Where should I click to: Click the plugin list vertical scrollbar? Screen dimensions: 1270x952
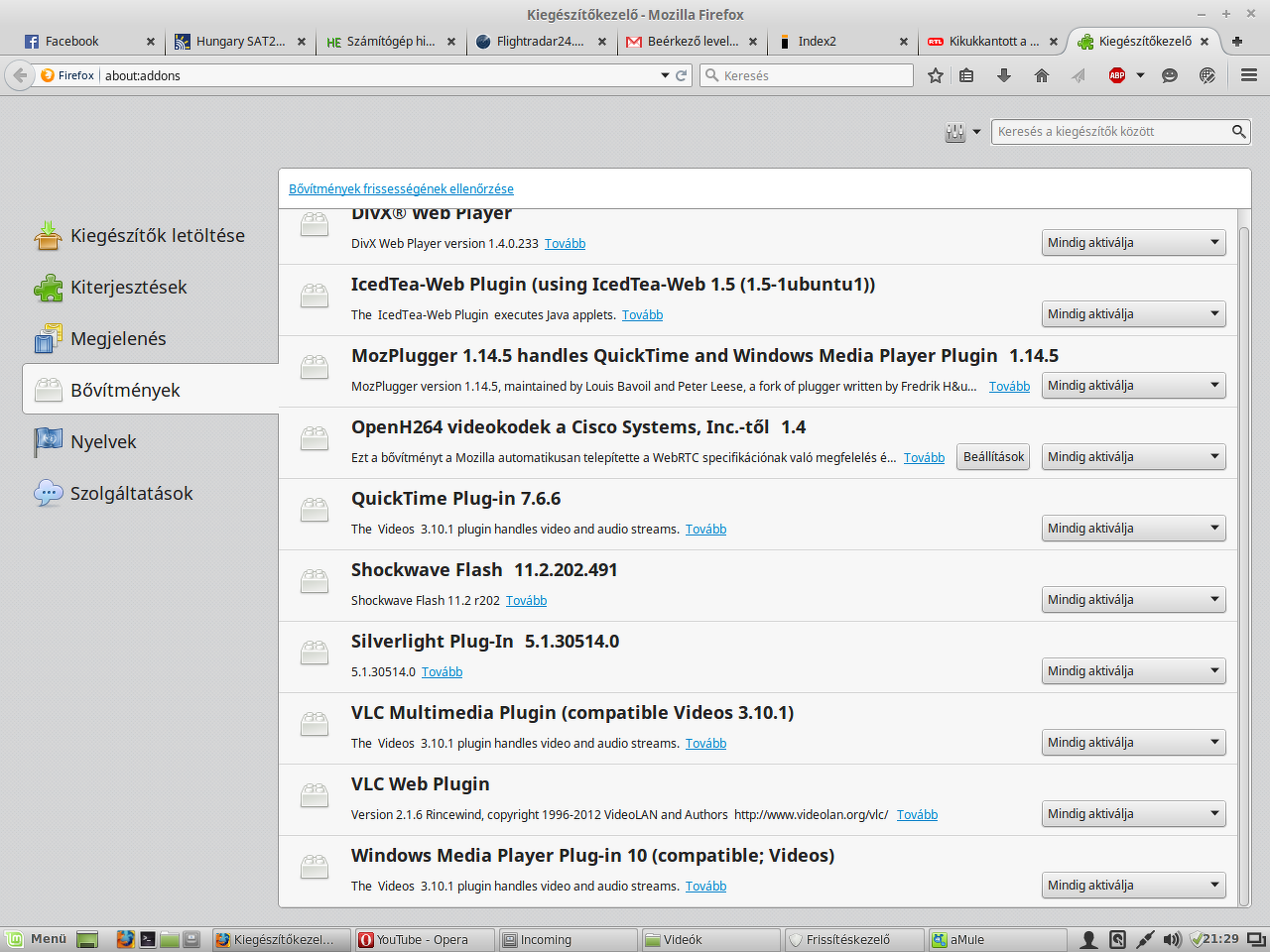pyautogui.click(x=1244, y=565)
